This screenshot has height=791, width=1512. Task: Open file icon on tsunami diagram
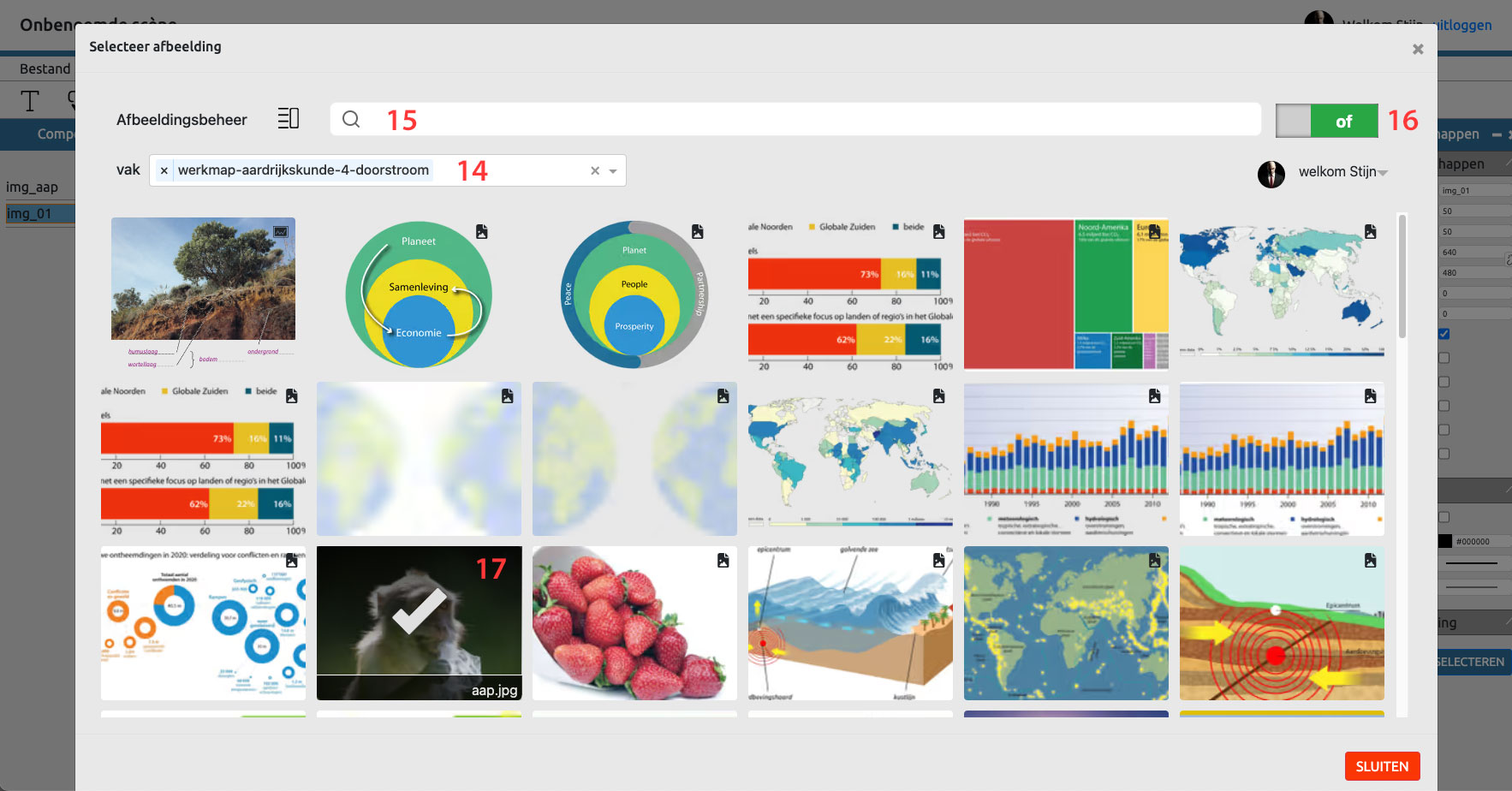[x=939, y=560]
